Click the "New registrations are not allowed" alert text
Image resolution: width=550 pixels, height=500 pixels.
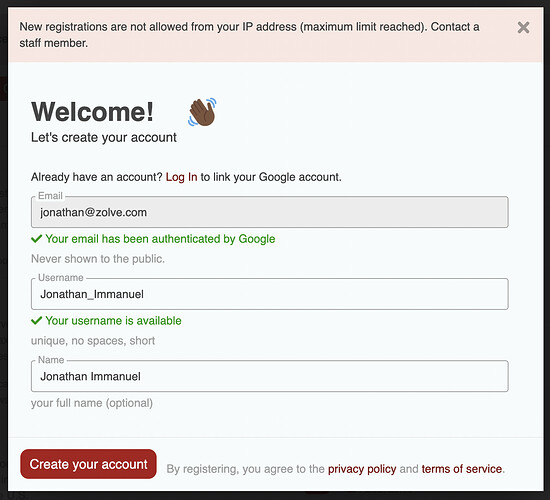tap(249, 35)
